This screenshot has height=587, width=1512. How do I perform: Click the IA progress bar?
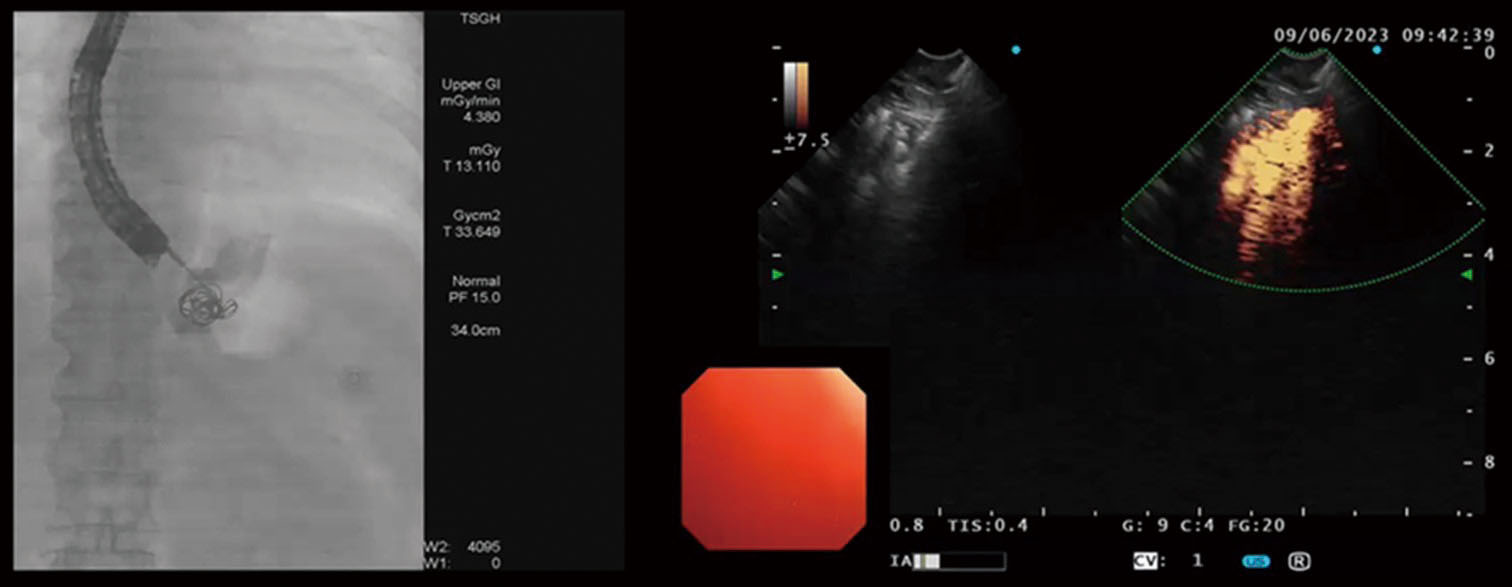958,562
